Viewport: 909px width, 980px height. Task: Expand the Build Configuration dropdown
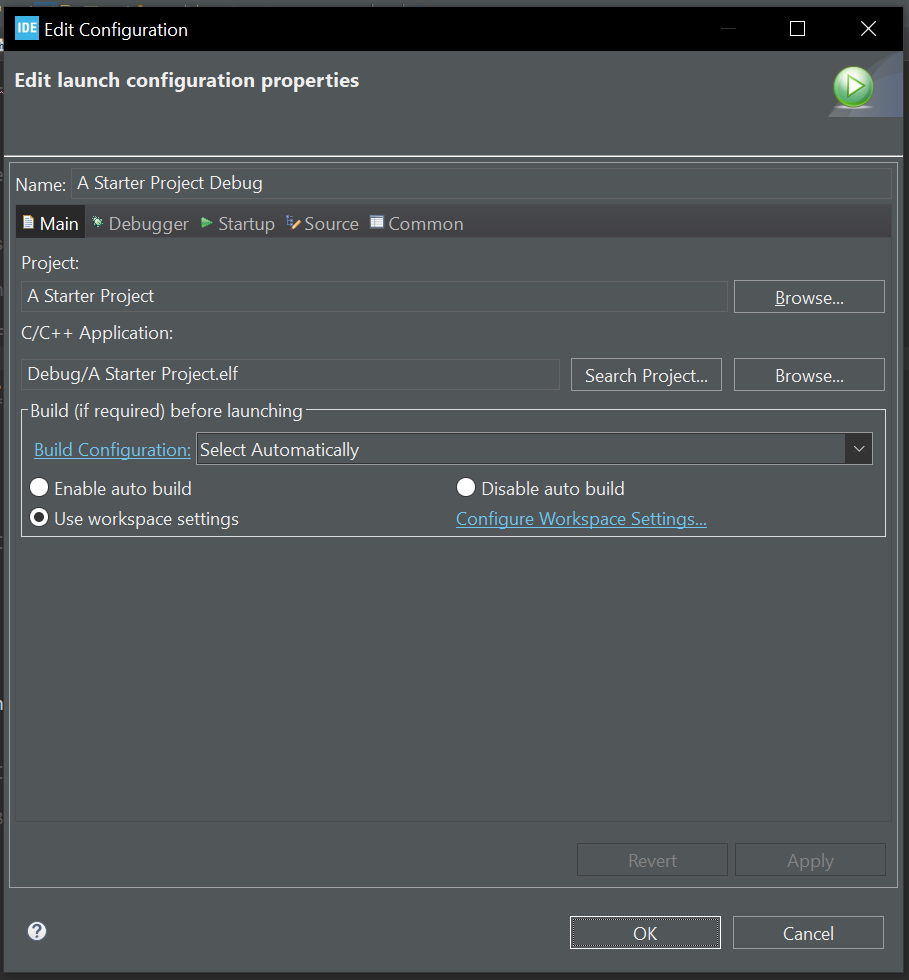tap(858, 449)
